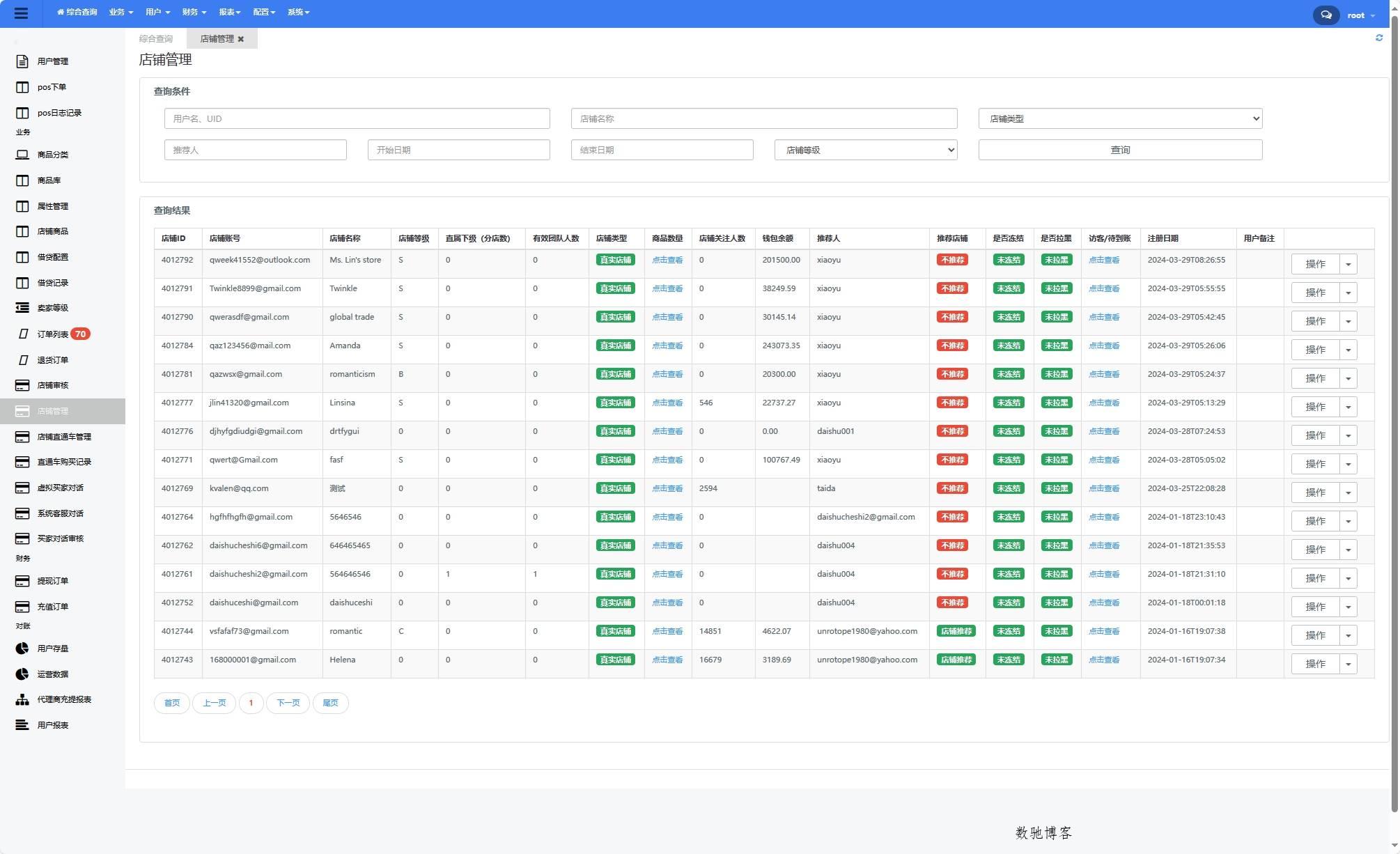Expand 操作 dropdown arrow for Helena row

[1348, 664]
